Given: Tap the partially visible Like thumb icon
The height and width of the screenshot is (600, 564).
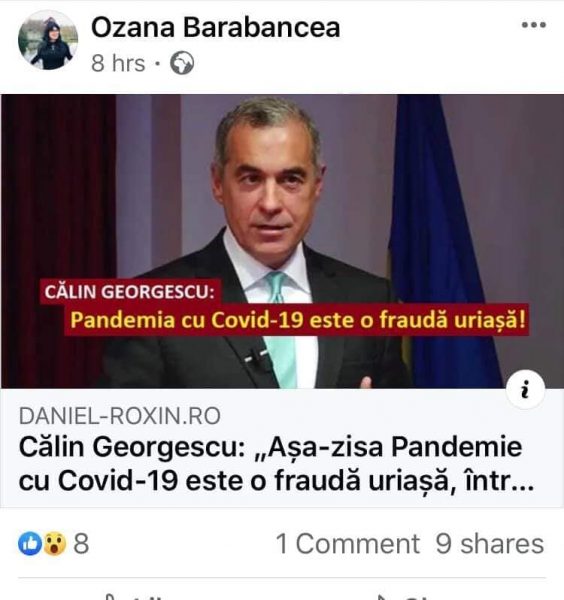Looking at the screenshot, I should [x=111, y=597].
